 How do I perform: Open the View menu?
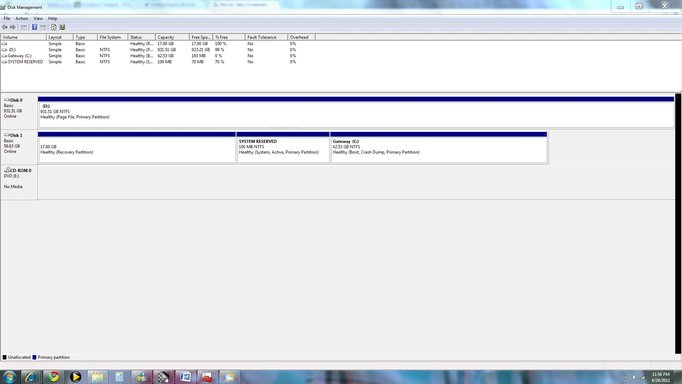(x=38, y=18)
